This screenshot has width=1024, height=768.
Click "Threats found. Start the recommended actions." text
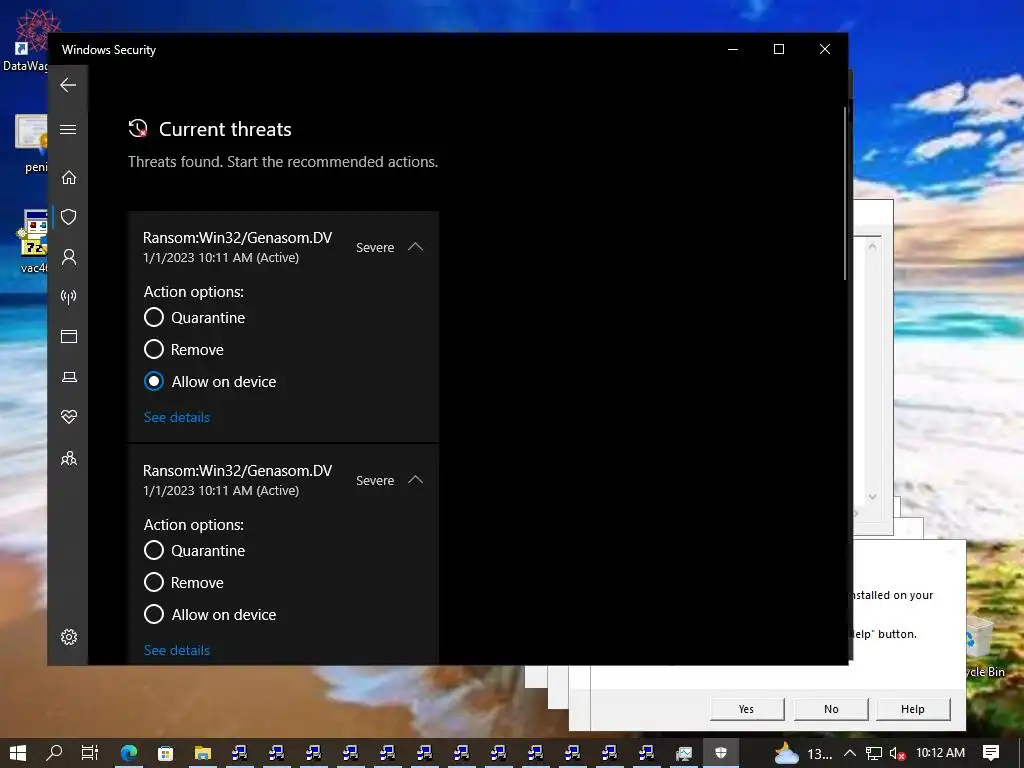pos(283,162)
